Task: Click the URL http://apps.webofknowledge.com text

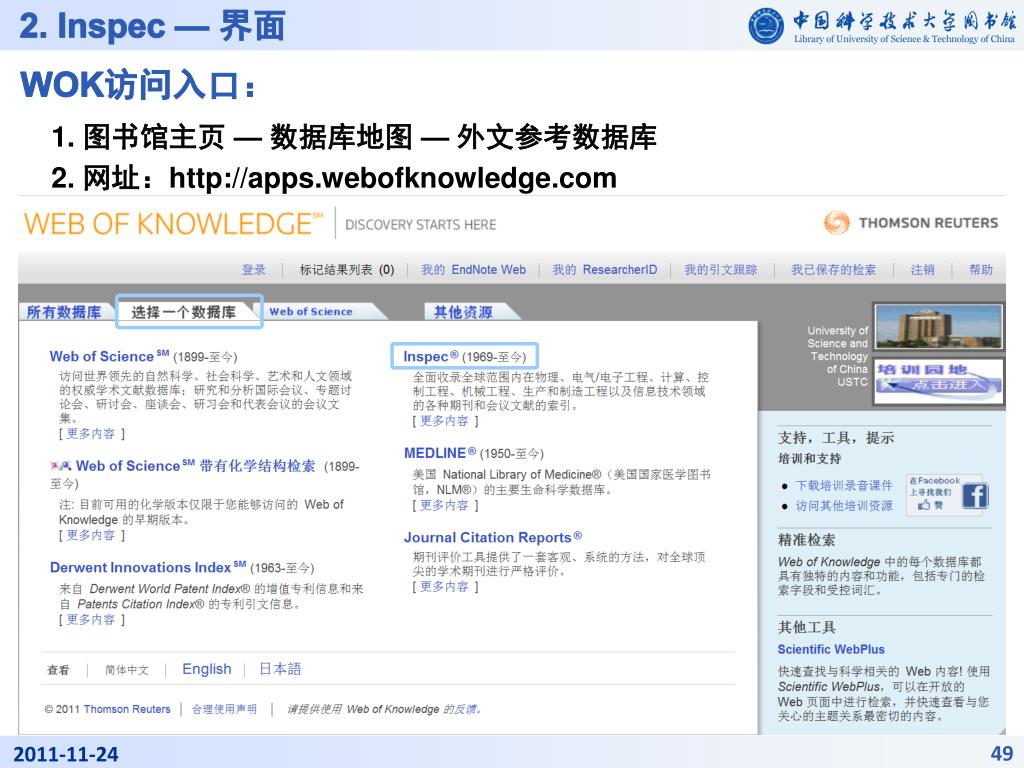Action: pyautogui.click(x=392, y=177)
